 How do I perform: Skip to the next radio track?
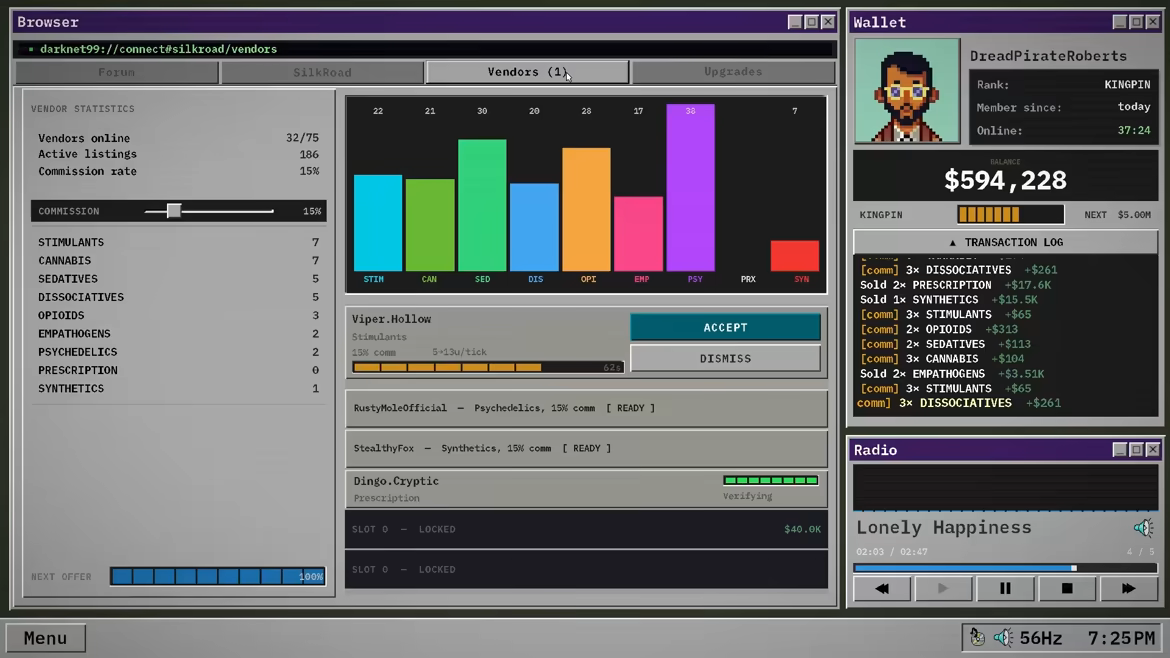[x=1128, y=589]
